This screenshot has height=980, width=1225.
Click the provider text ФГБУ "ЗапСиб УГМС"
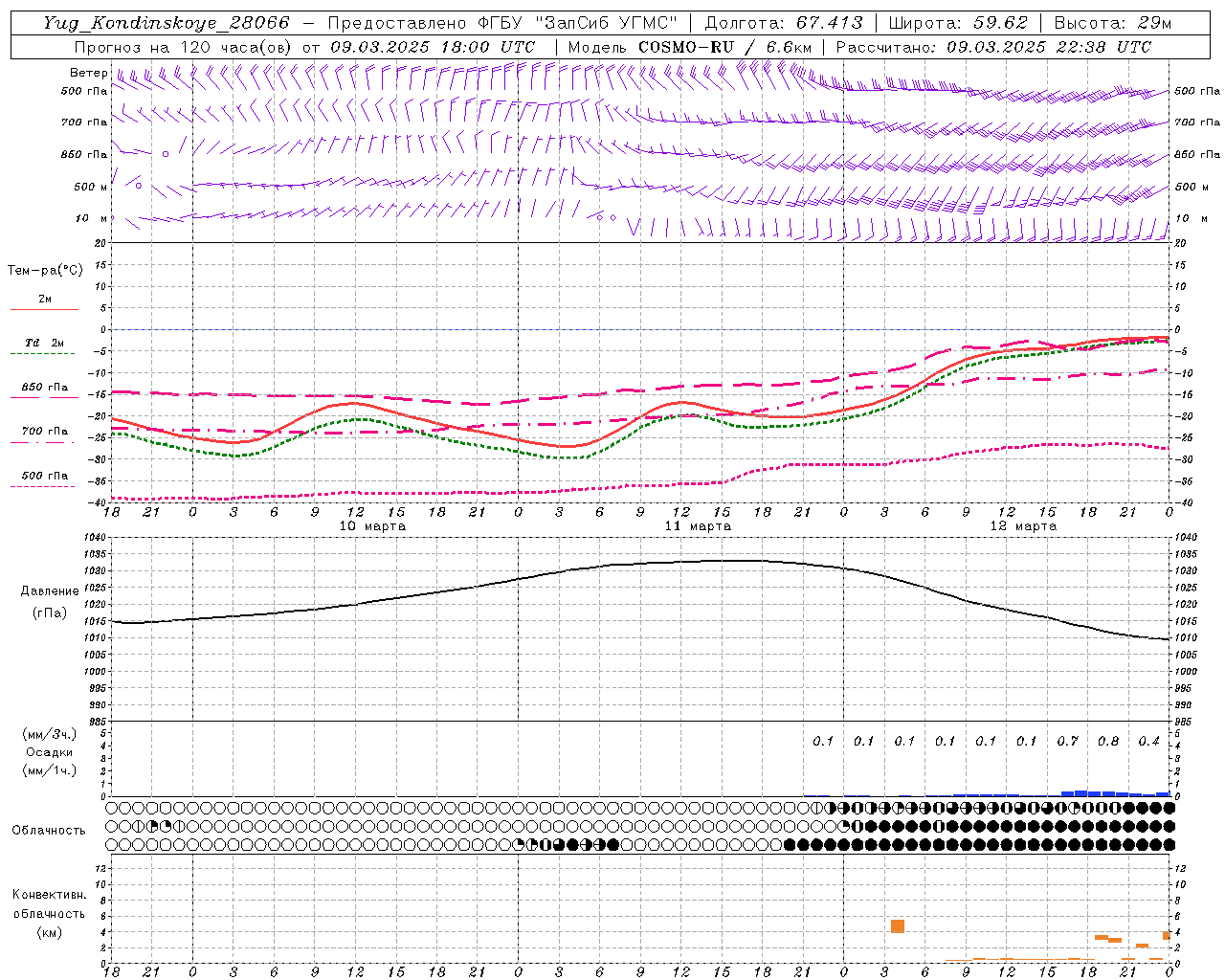(x=578, y=23)
